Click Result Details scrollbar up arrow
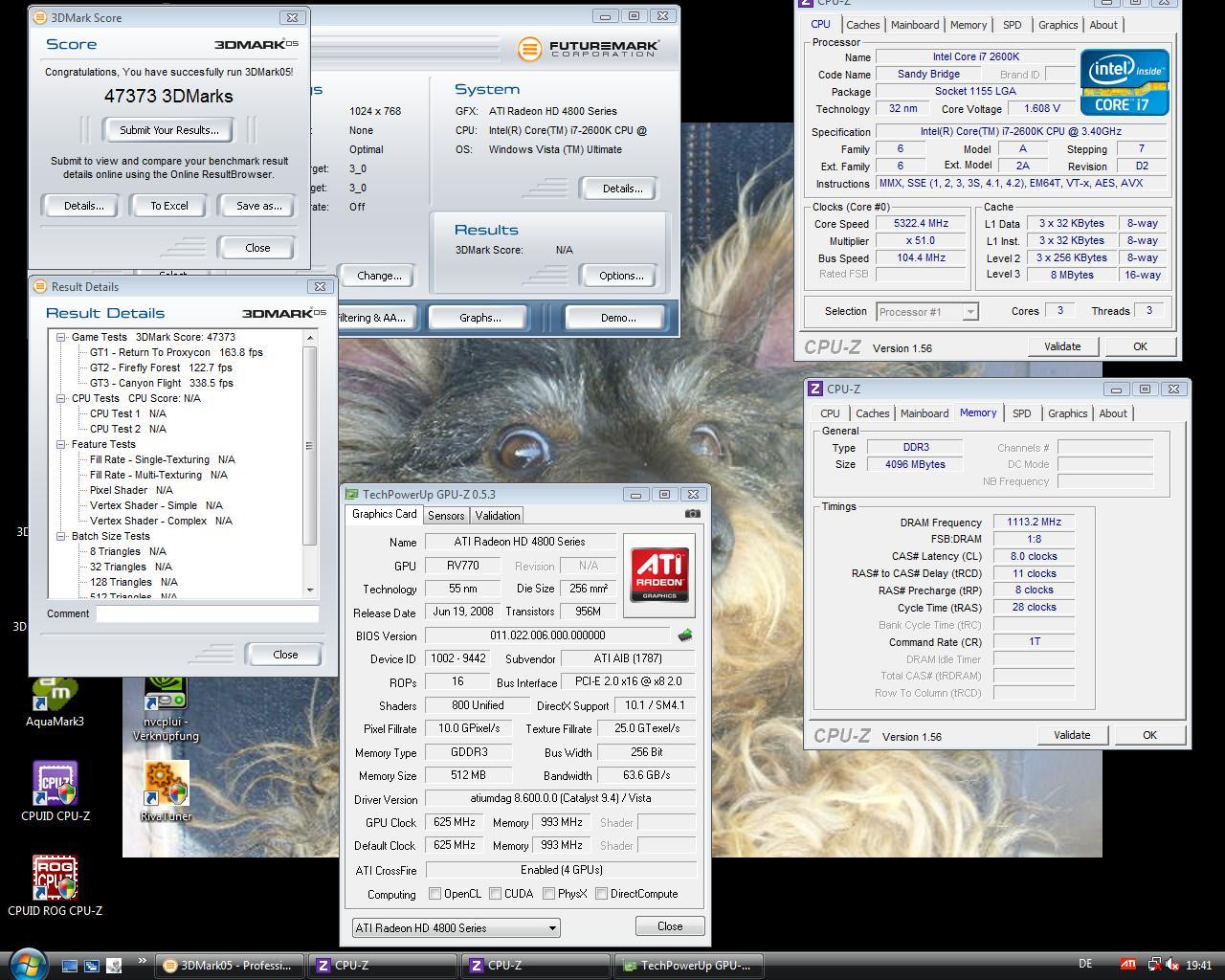This screenshot has width=1225, height=980. [x=309, y=338]
